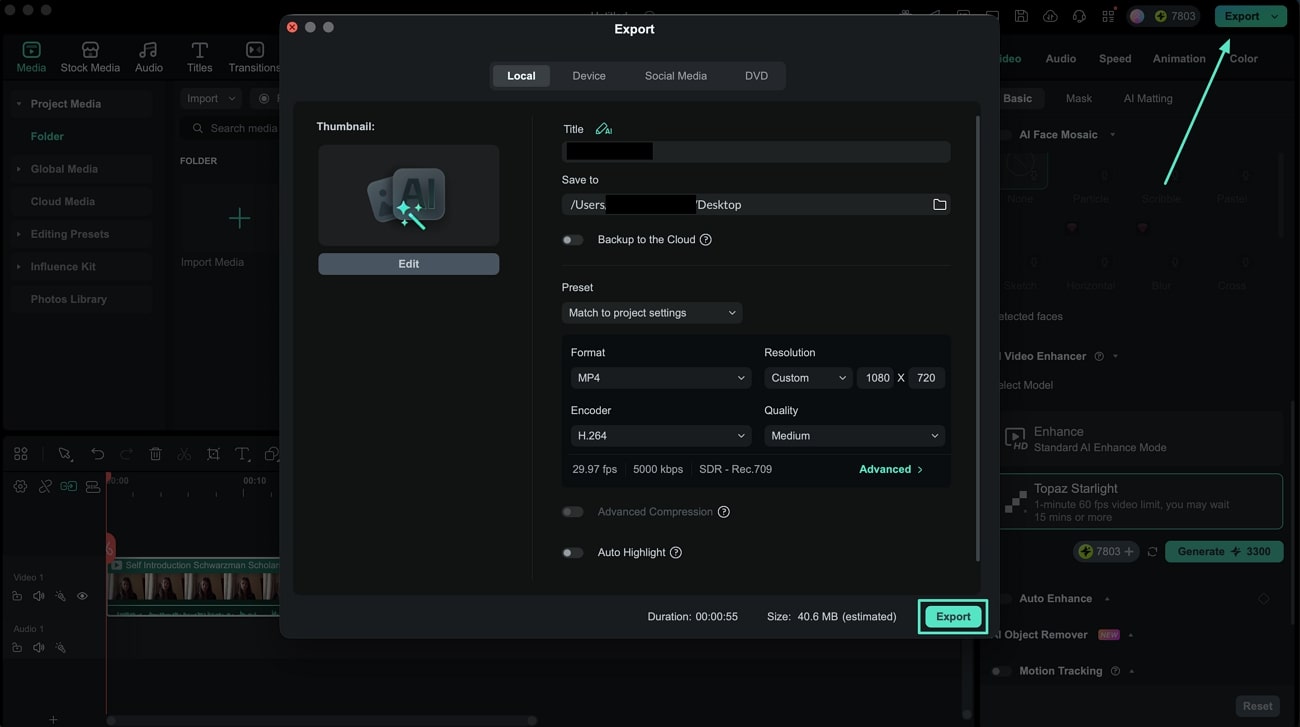
Task: Open timeline settings via the gear icon
Action: (20, 485)
